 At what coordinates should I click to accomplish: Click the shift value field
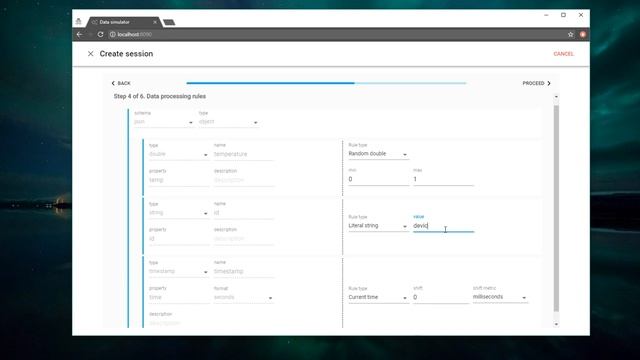pyautogui.click(x=441, y=298)
